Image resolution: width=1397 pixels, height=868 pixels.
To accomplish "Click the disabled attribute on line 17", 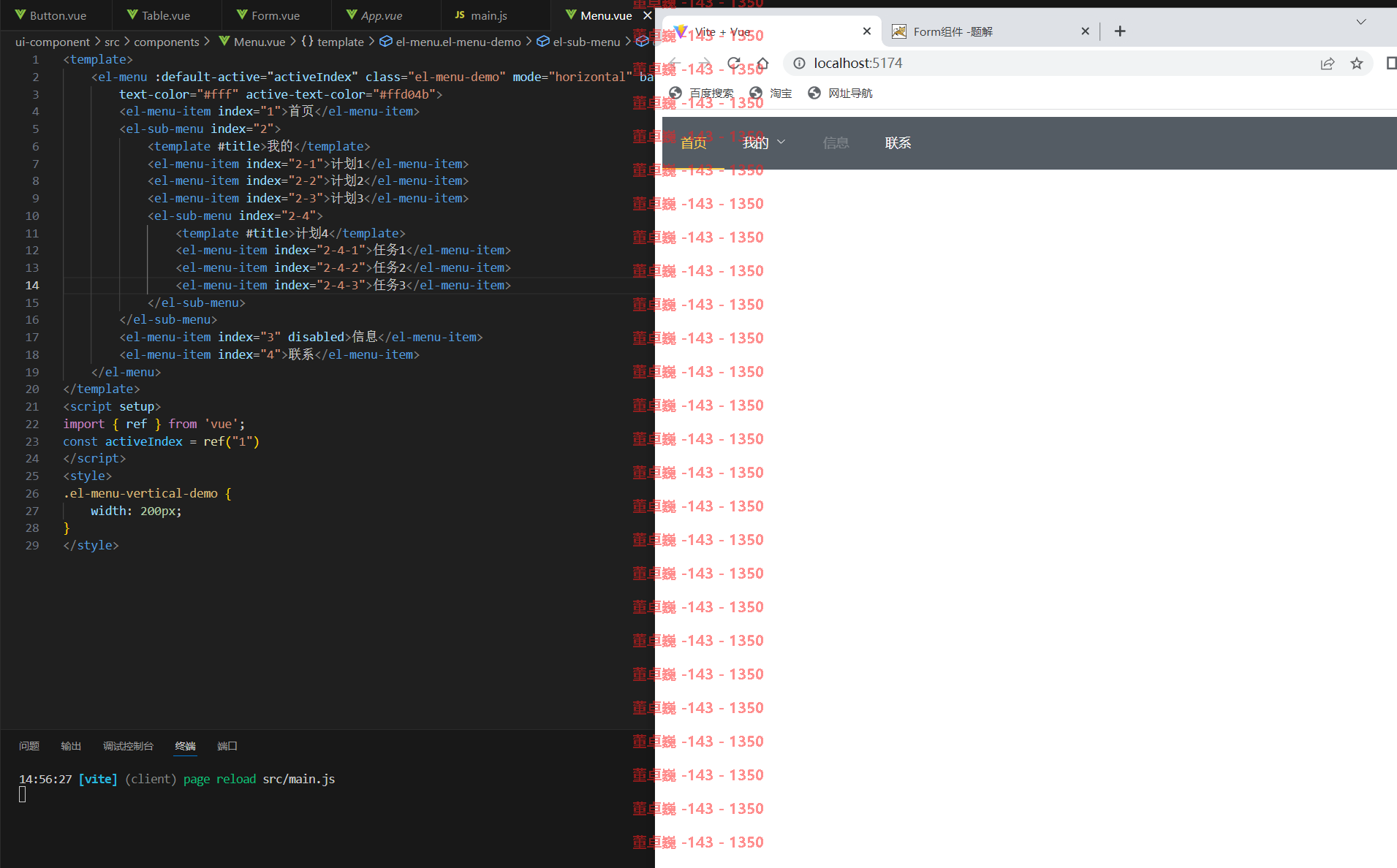I will coord(316,337).
